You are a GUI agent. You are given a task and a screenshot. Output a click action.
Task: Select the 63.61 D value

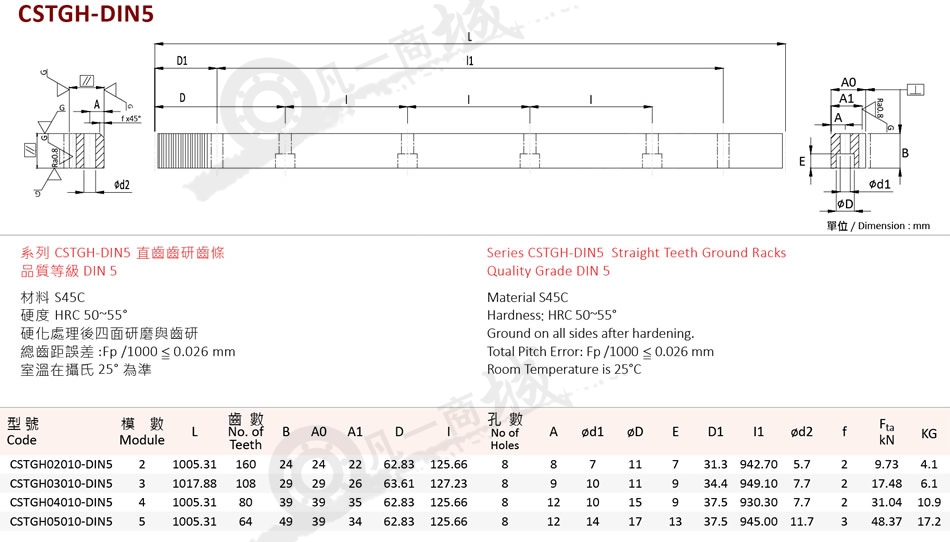399,484
